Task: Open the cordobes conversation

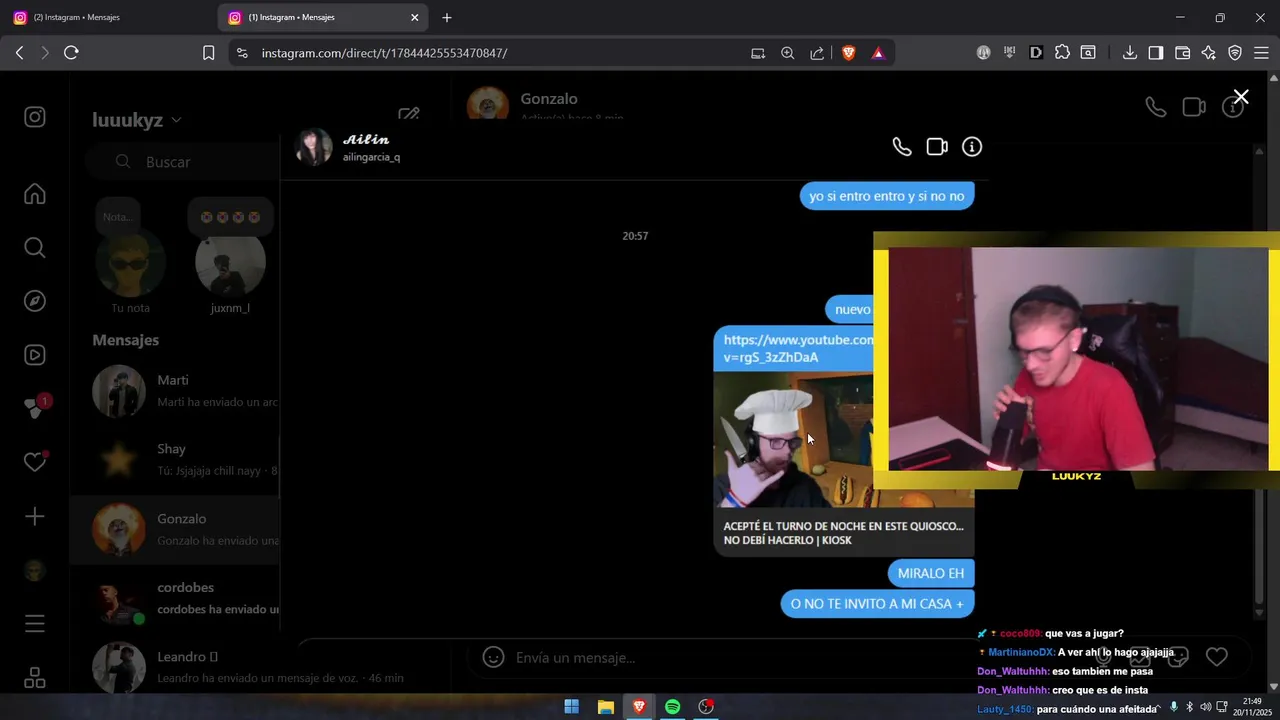Action: point(176,598)
